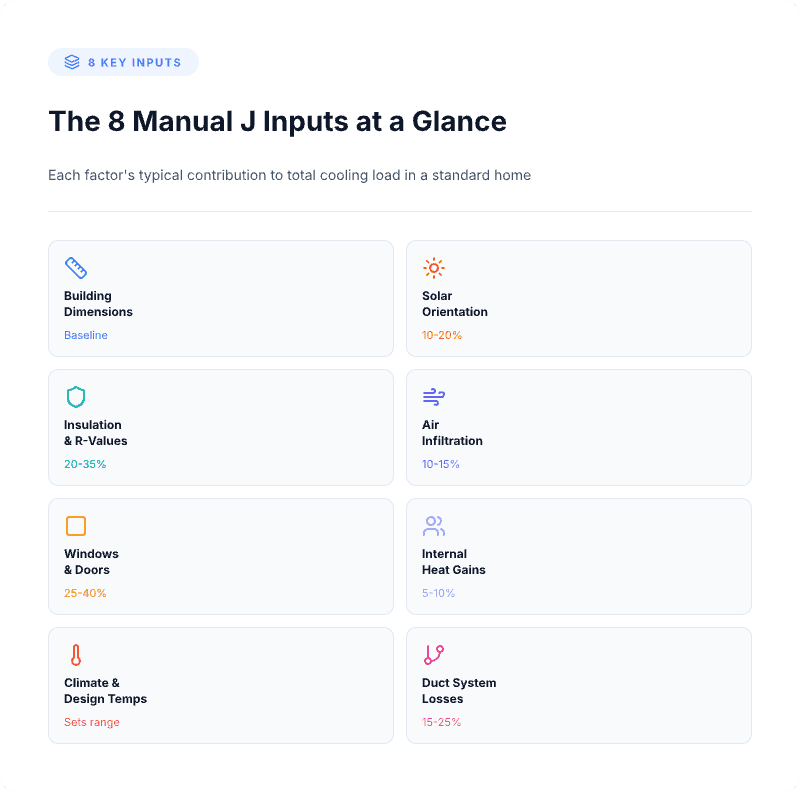This screenshot has height=792, width=800.
Task: Click the Building Dimensions card title
Action: pos(98,304)
